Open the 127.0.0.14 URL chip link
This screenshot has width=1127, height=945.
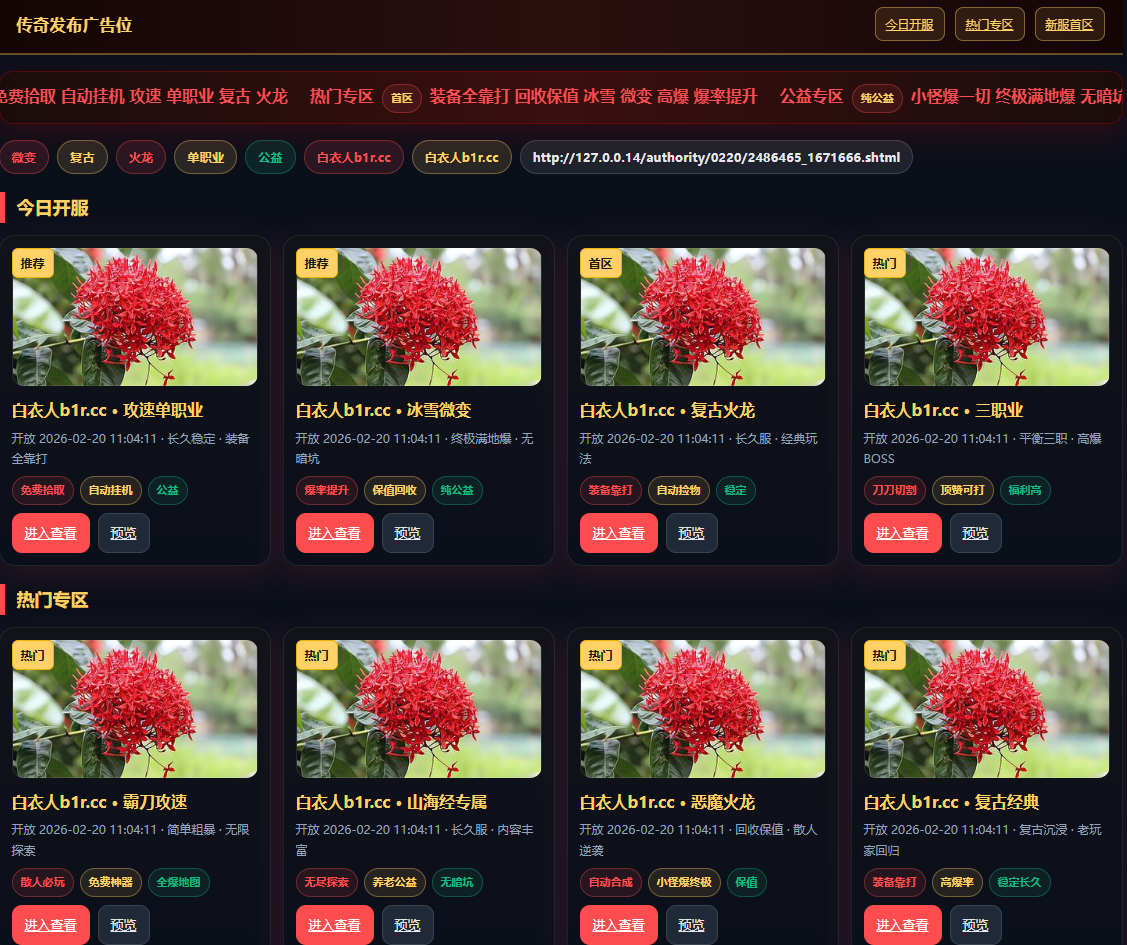716,158
